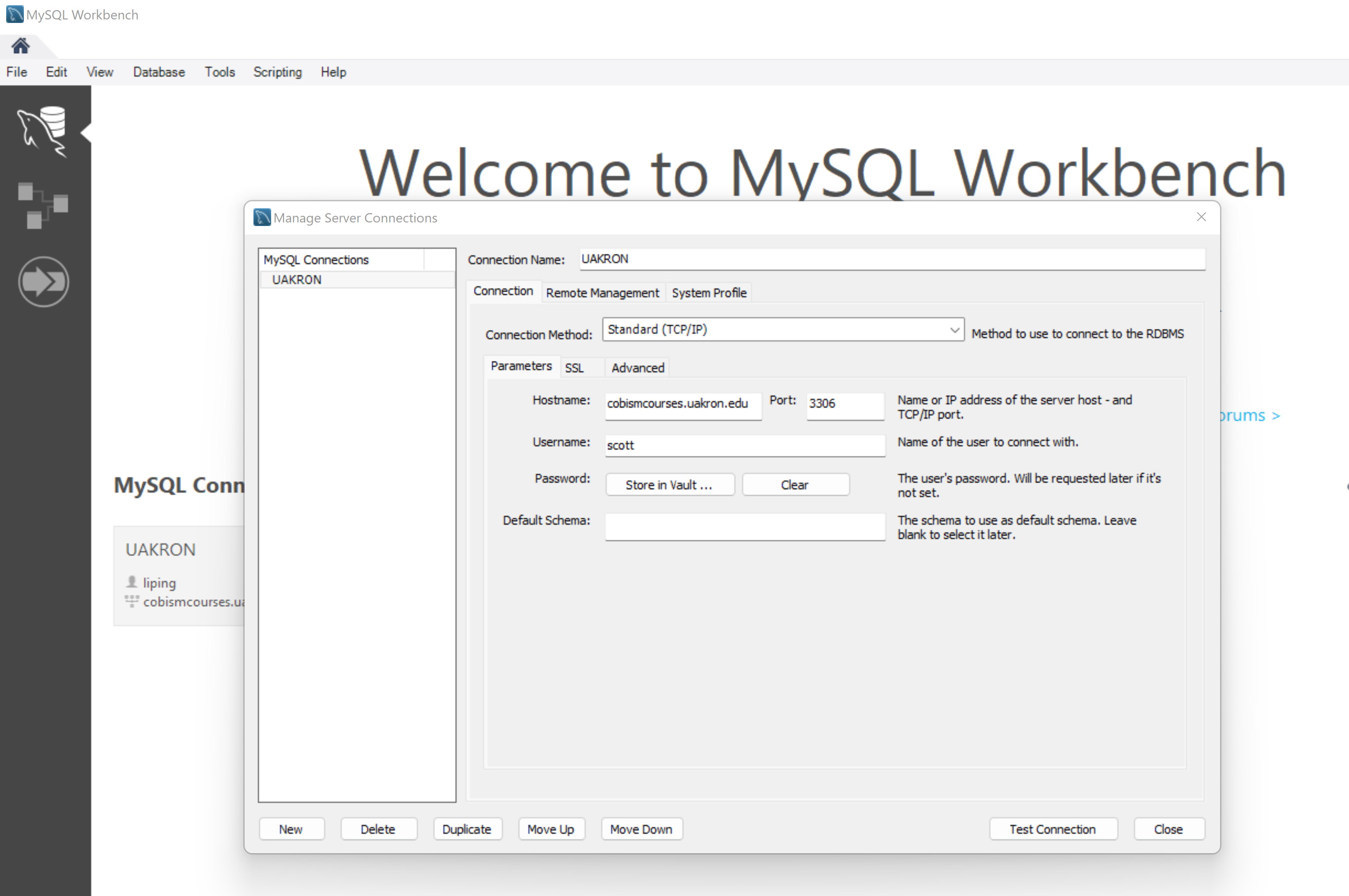
Task: Expand the Connection Method dropdown
Action: 783,330
